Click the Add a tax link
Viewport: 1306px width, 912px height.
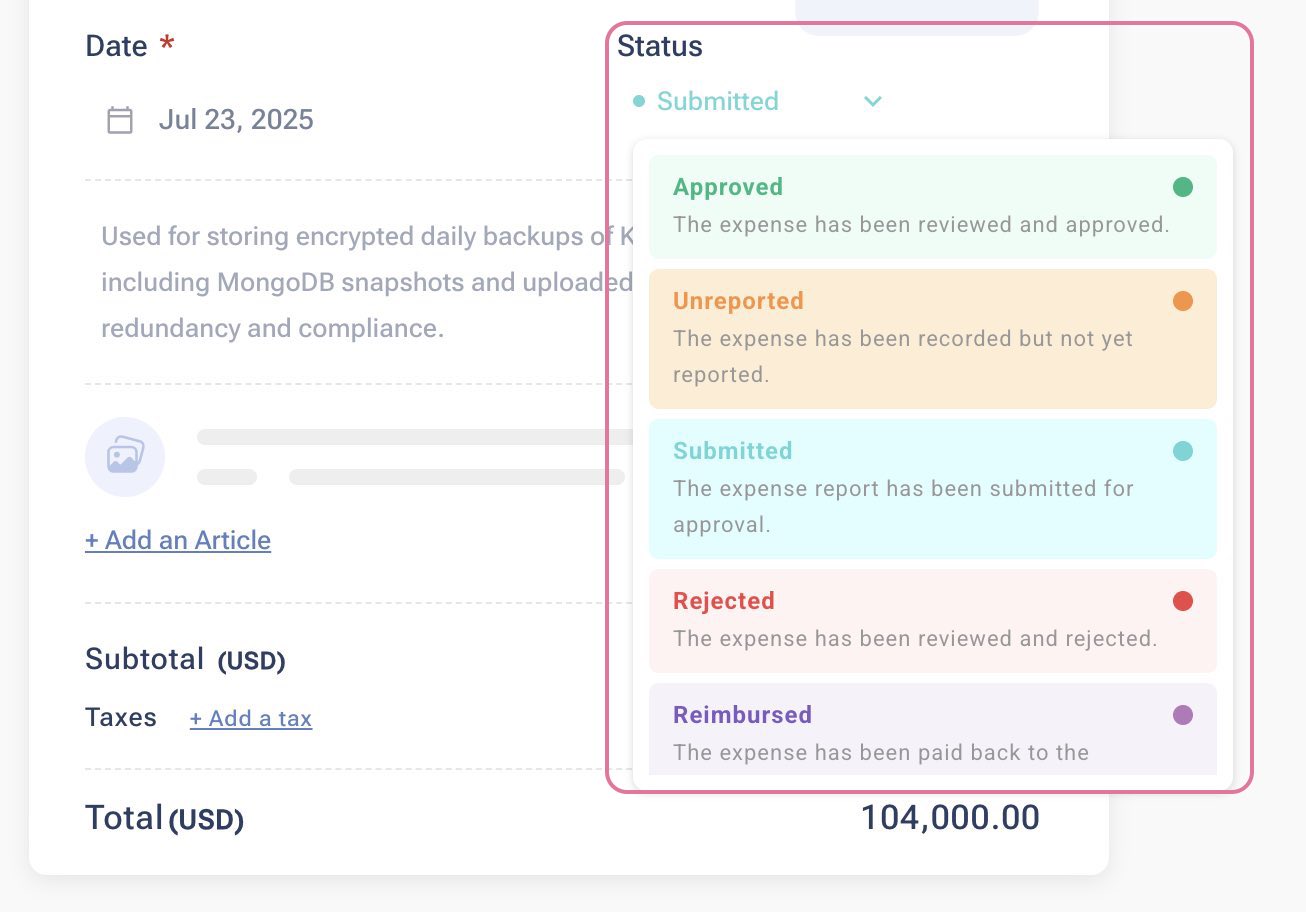[x=251, y=718]
